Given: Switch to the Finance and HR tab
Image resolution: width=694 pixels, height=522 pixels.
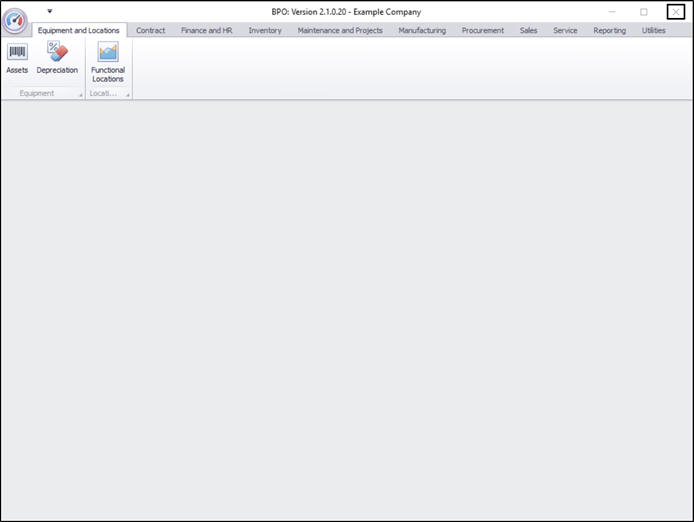Looking at the screenshot, I should (x=207, y=31).
